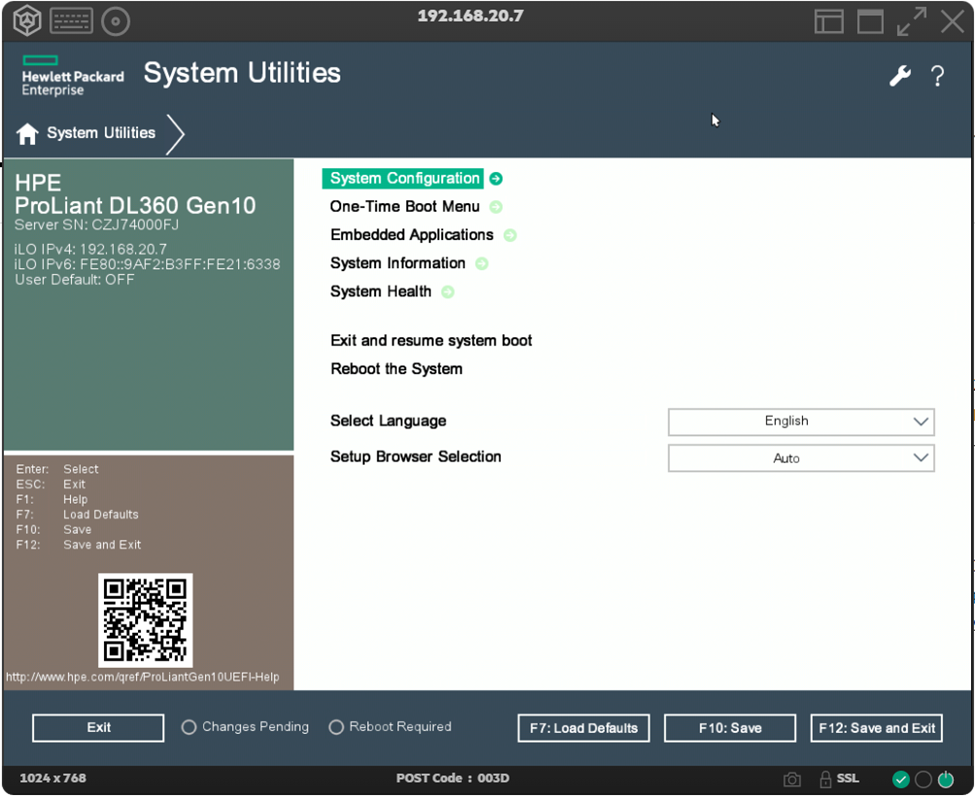Click the home icon in breadcrumb
Screen dimensions: 975x796
(x=28, y=133)
